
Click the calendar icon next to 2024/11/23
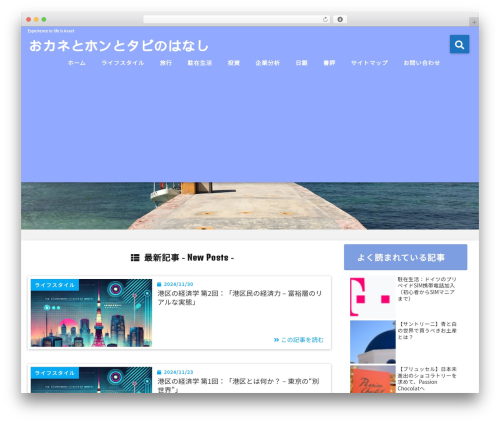(159, 372)
